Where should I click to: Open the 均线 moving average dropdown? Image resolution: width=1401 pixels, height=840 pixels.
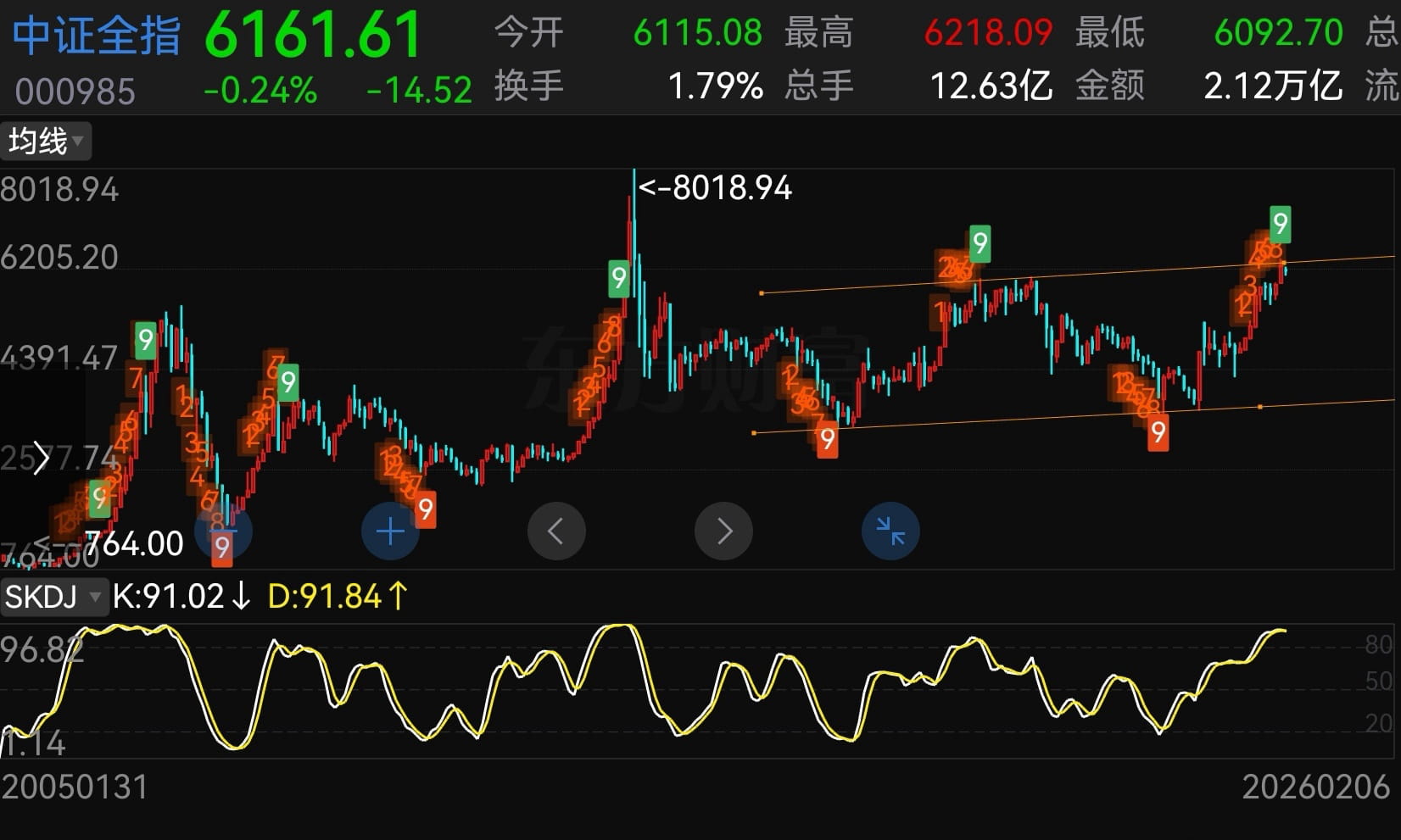44,141
